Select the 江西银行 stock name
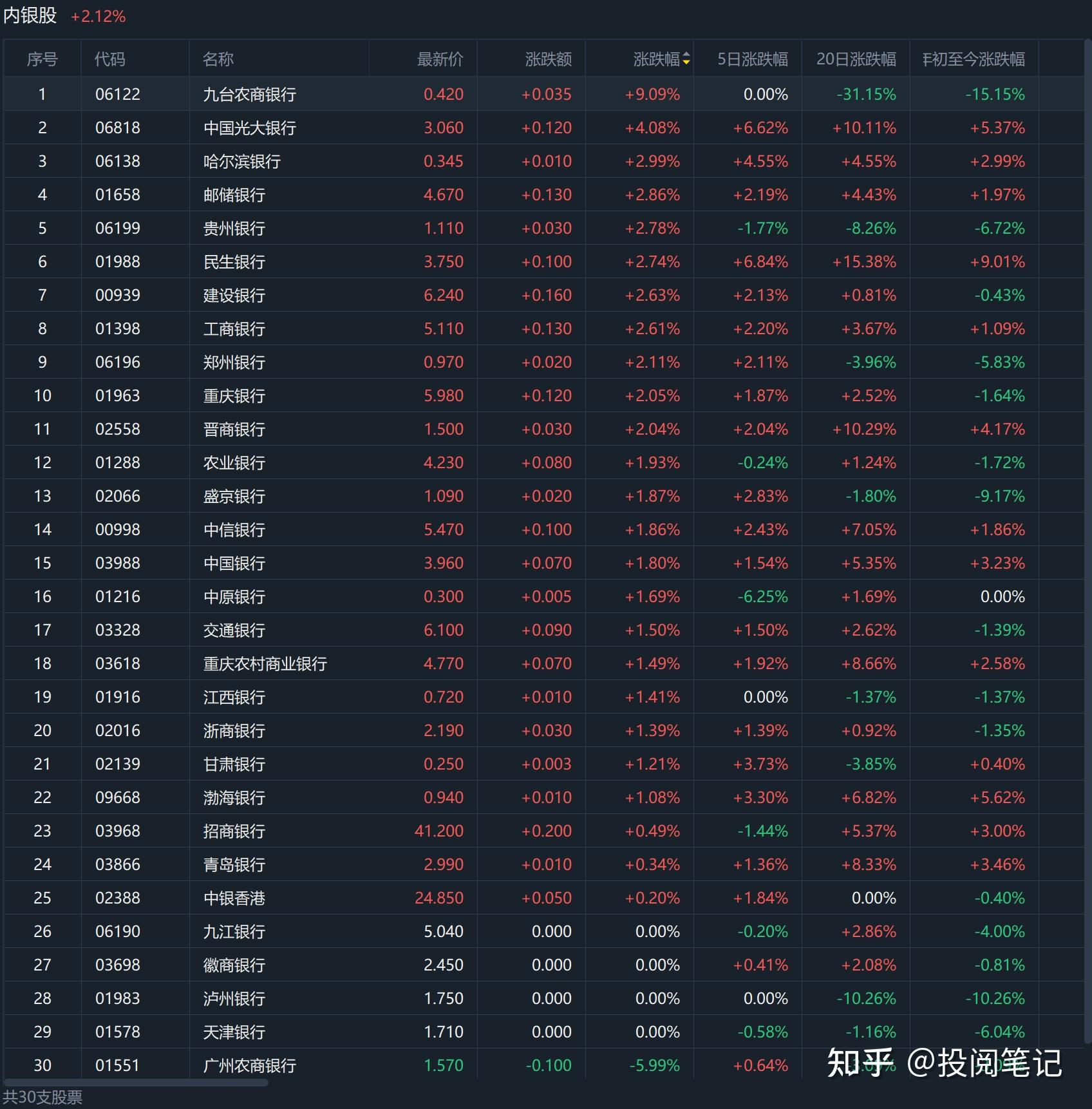 tap(234, 697)
